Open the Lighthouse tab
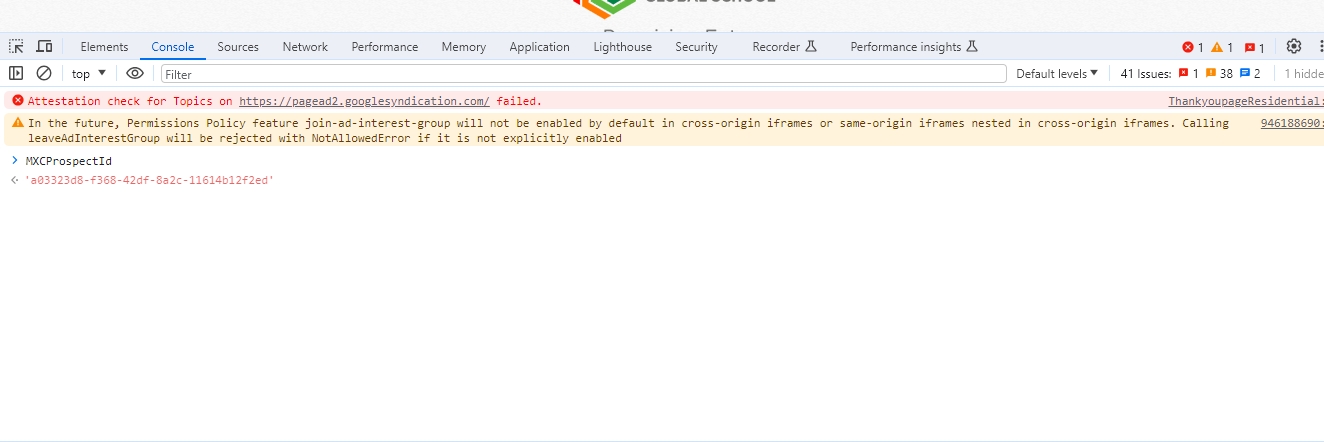 coord(622,47)
